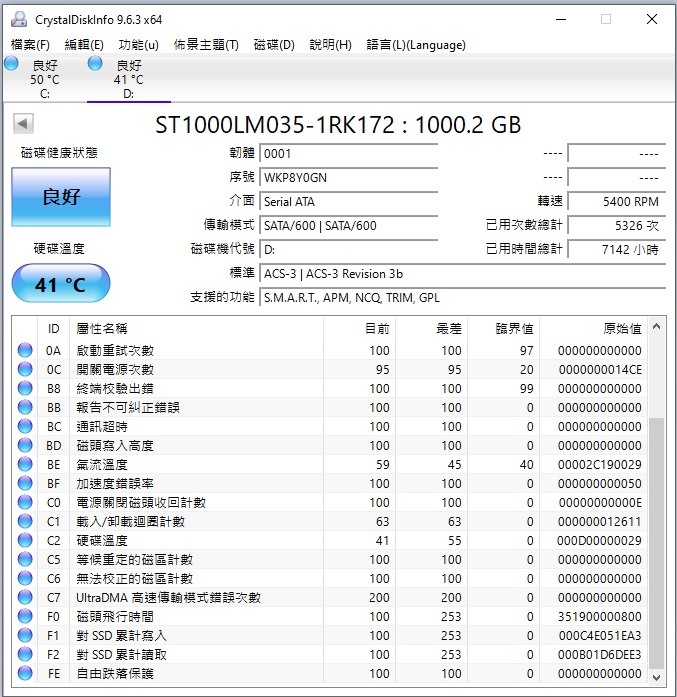Select raw value 351900000800
677x697 pixels.
pyautogui.click(x=600, y=617)
